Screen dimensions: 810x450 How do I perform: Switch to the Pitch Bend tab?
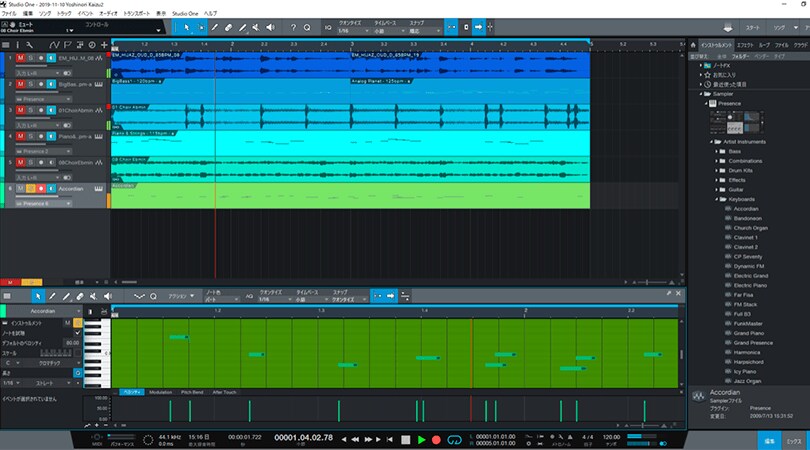tap(192, 392)
